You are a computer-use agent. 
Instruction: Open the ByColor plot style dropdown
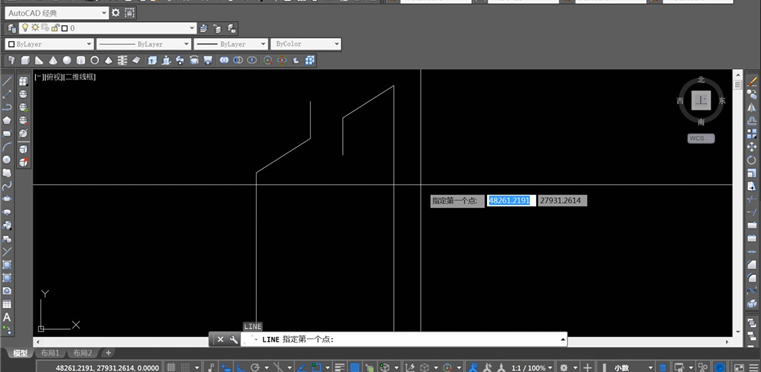click(306, 44)
